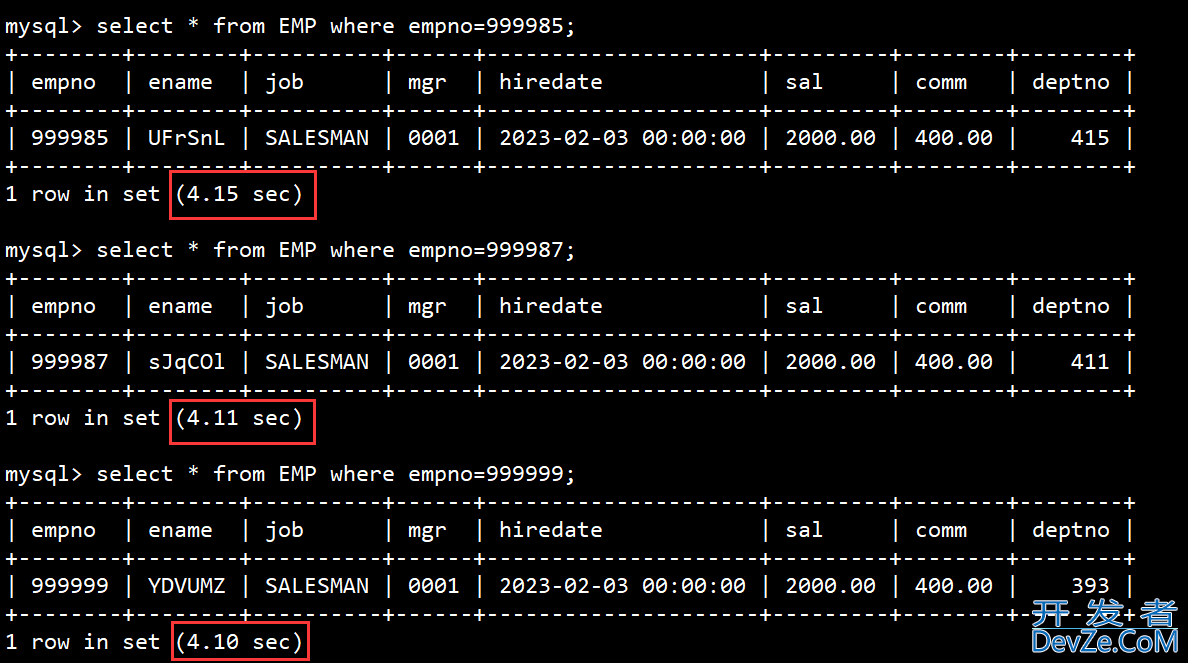Select the empno value 999985 in first result

[x=70, y=138]
